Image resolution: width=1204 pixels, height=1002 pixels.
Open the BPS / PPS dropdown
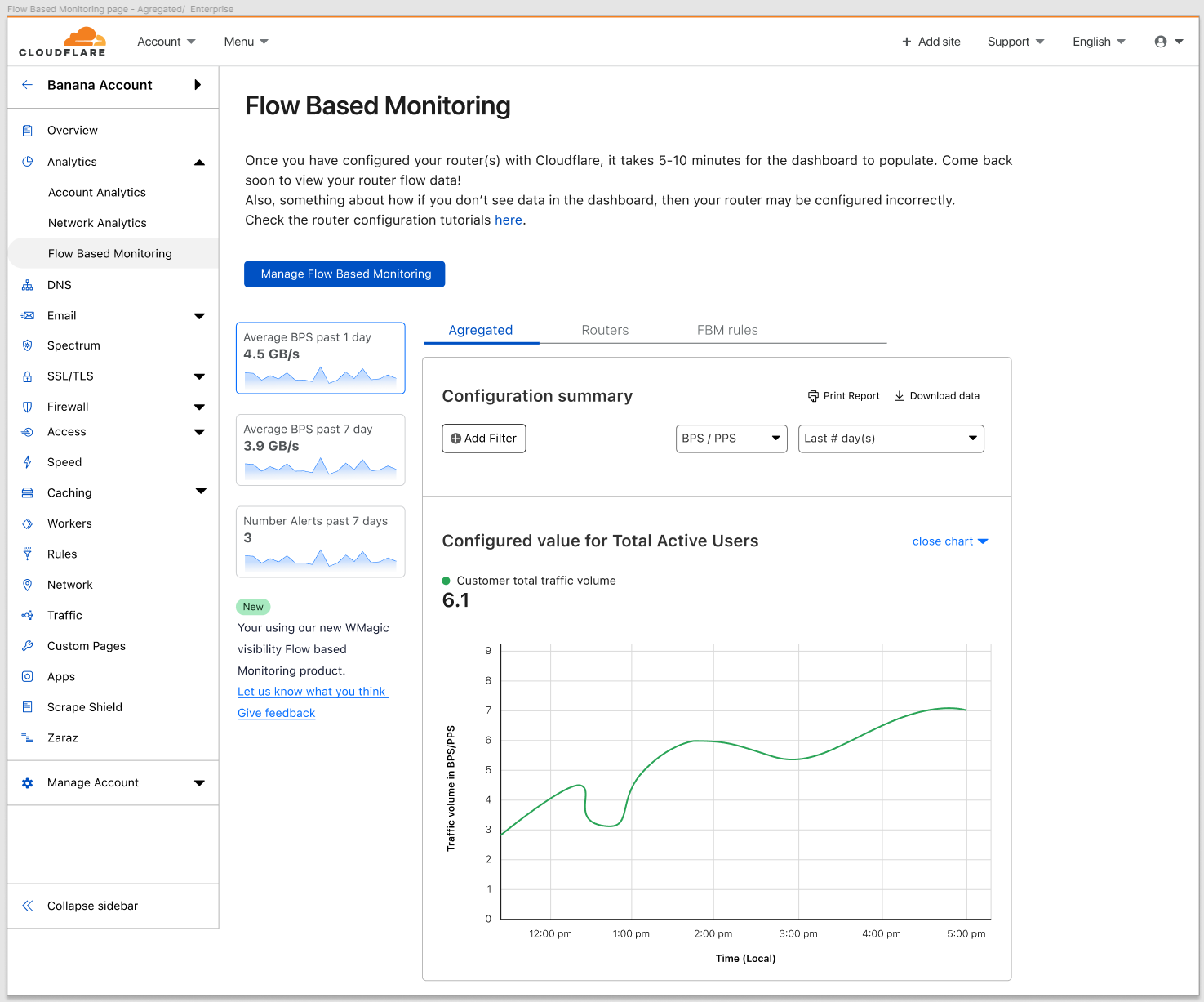731,439
